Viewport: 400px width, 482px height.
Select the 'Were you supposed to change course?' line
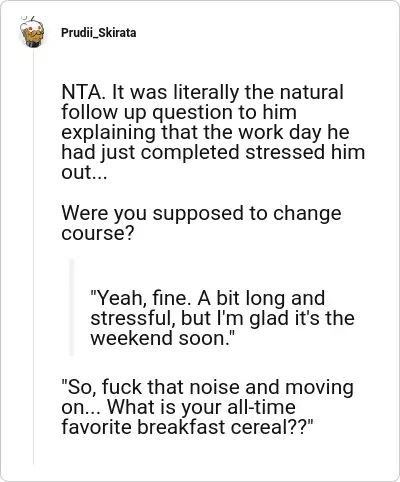(201, 223)
